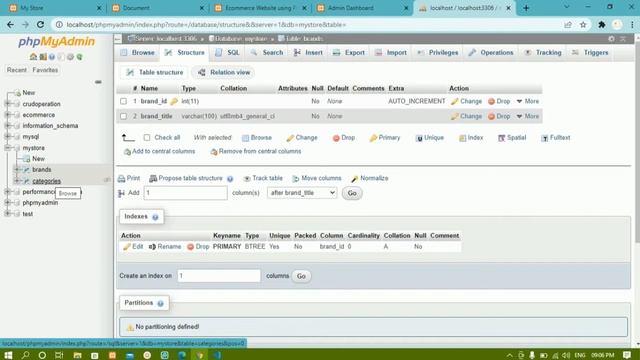Image resolution: width=640 pixels, height=360 pixels.
Task: Switch to the Insert tab
Action: [x=308, y=53]
